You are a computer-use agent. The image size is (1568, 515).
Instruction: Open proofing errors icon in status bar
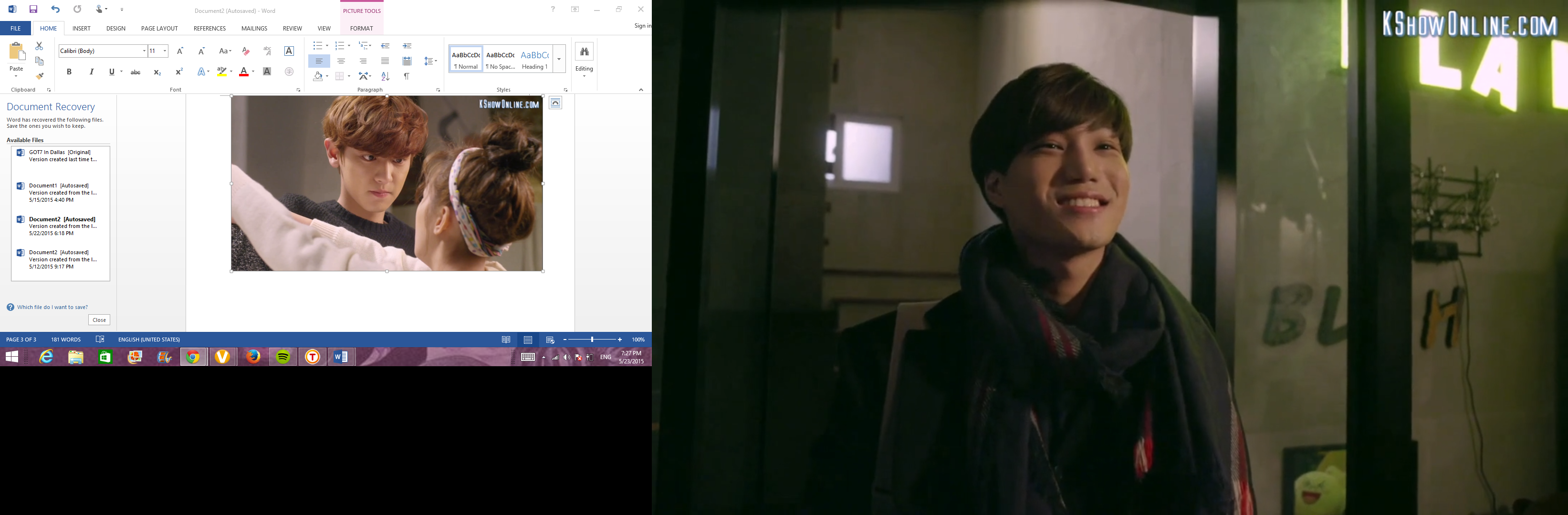(100, 339)
